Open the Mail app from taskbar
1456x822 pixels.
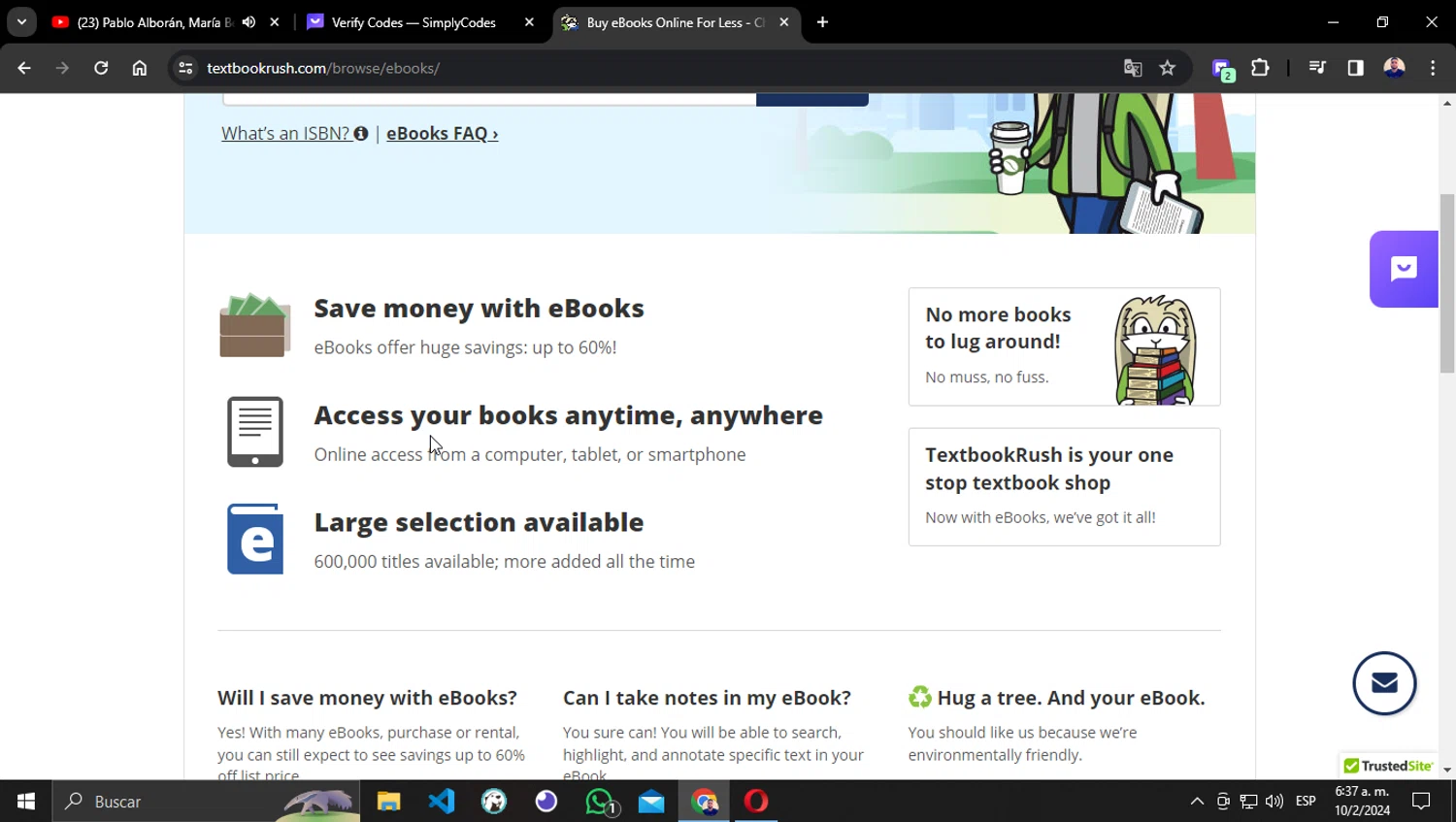[651, 802]
